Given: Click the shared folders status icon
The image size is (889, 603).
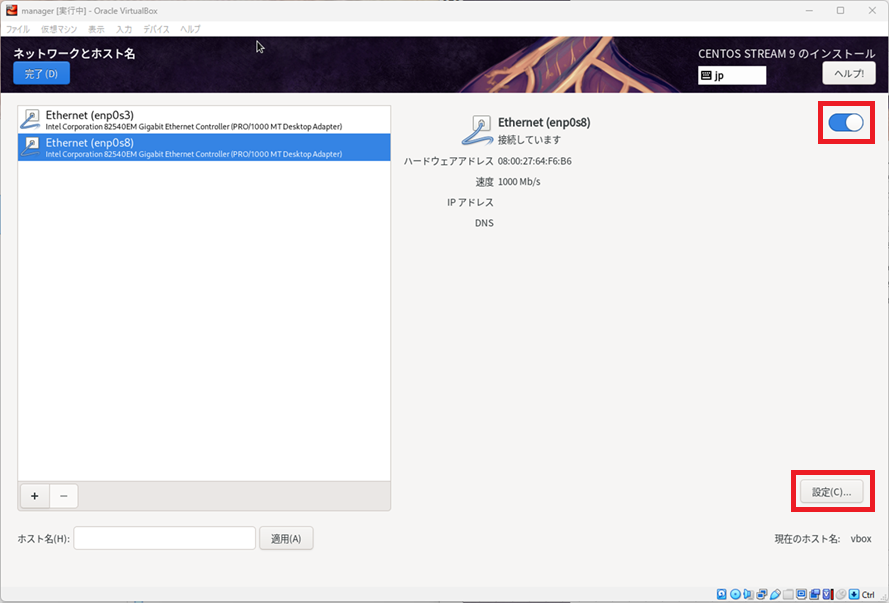Looking at the screenshot, I should (788, 594).
